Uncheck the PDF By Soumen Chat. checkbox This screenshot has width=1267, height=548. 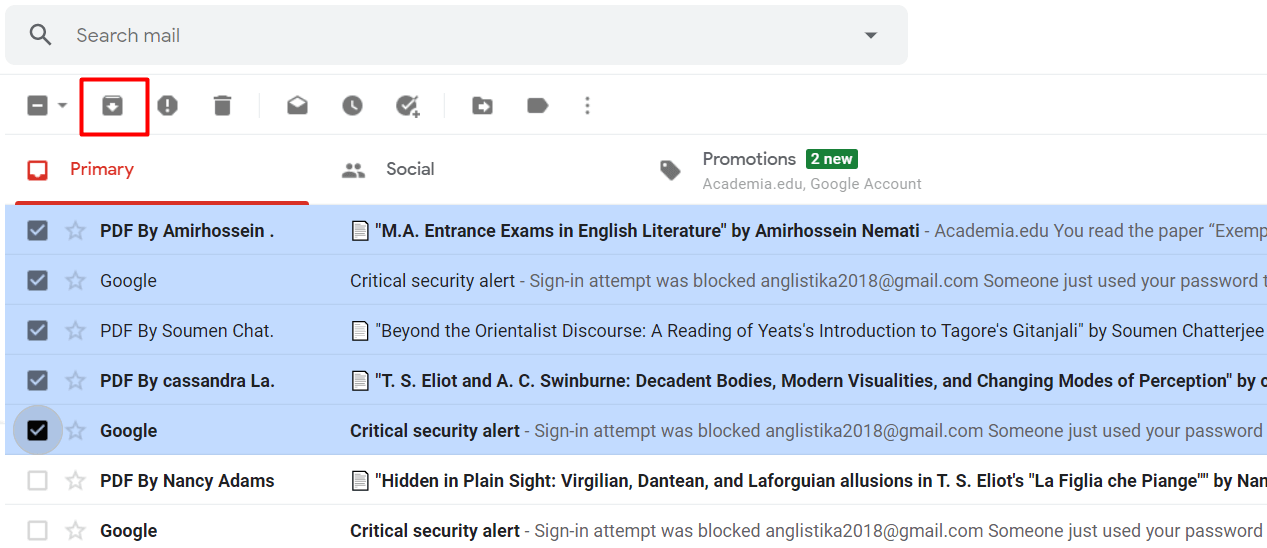(37, 331)
